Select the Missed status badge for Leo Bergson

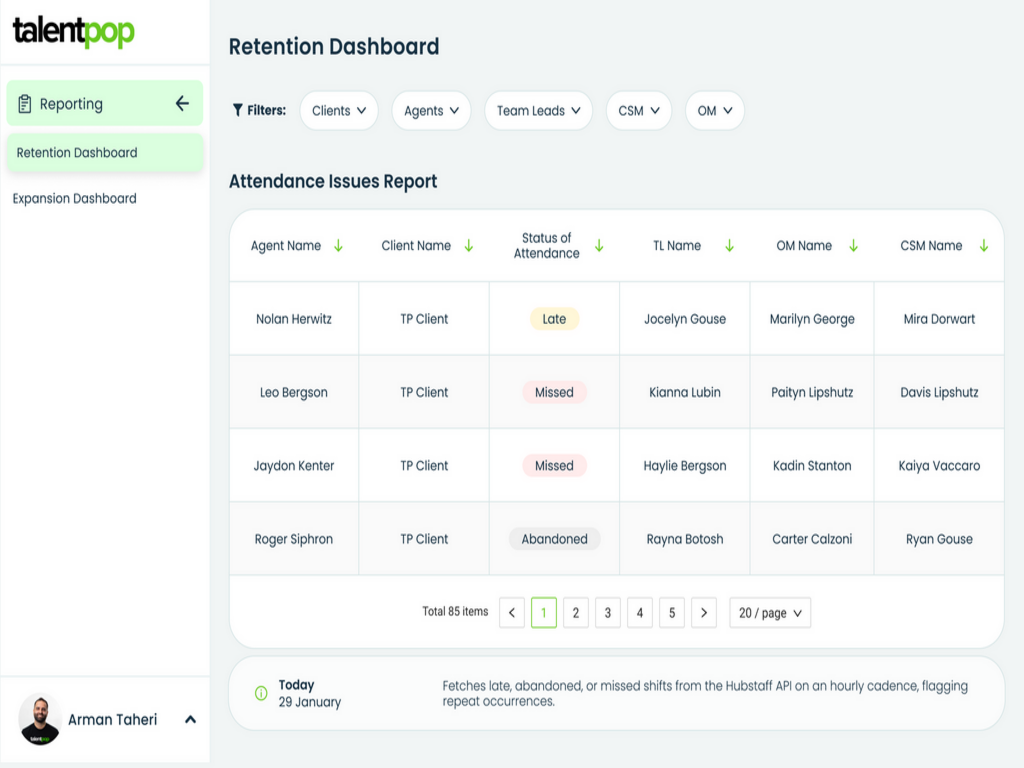pos(554,392)
